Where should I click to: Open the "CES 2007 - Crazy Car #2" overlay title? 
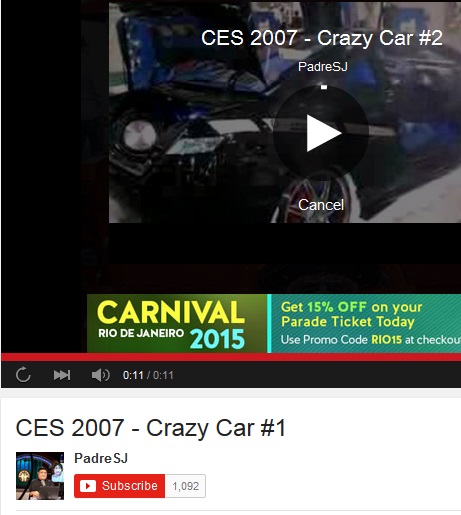[322, 37]
